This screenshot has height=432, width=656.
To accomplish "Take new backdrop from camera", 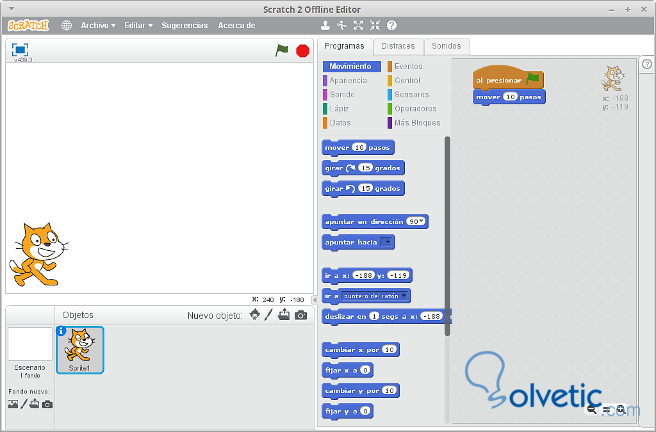I will coord(47,404).
